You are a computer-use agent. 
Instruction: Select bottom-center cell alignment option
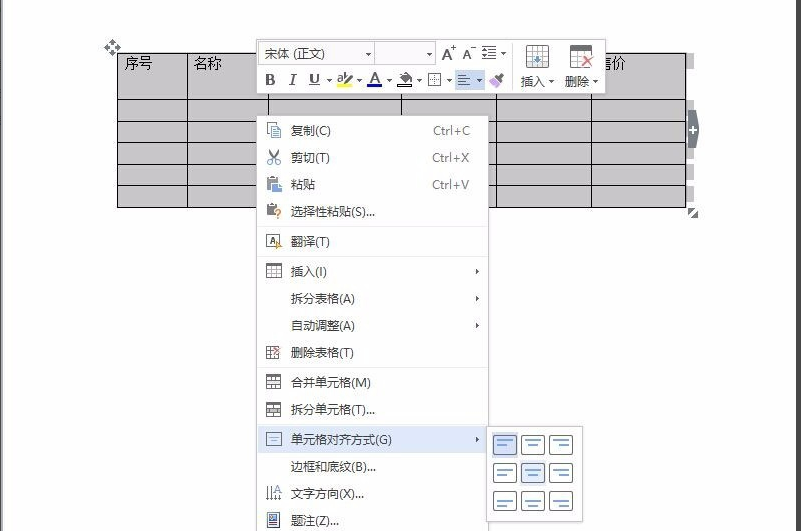(533, 501)
